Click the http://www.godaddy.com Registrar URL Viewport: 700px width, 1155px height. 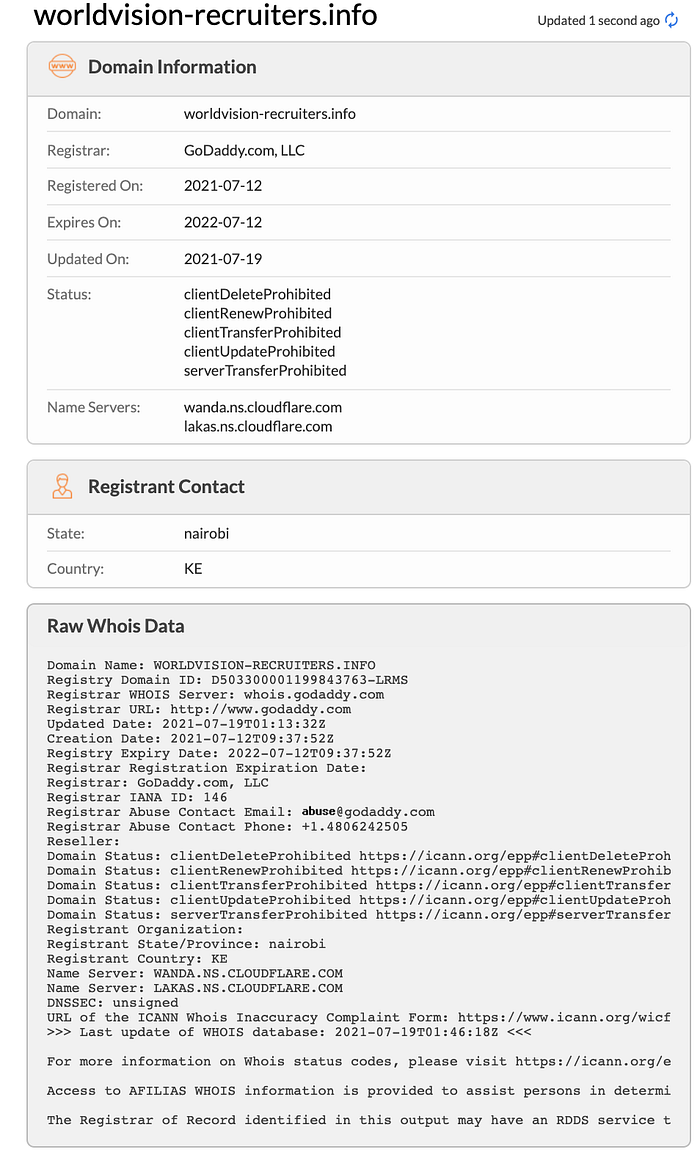(x=261, y=709)
